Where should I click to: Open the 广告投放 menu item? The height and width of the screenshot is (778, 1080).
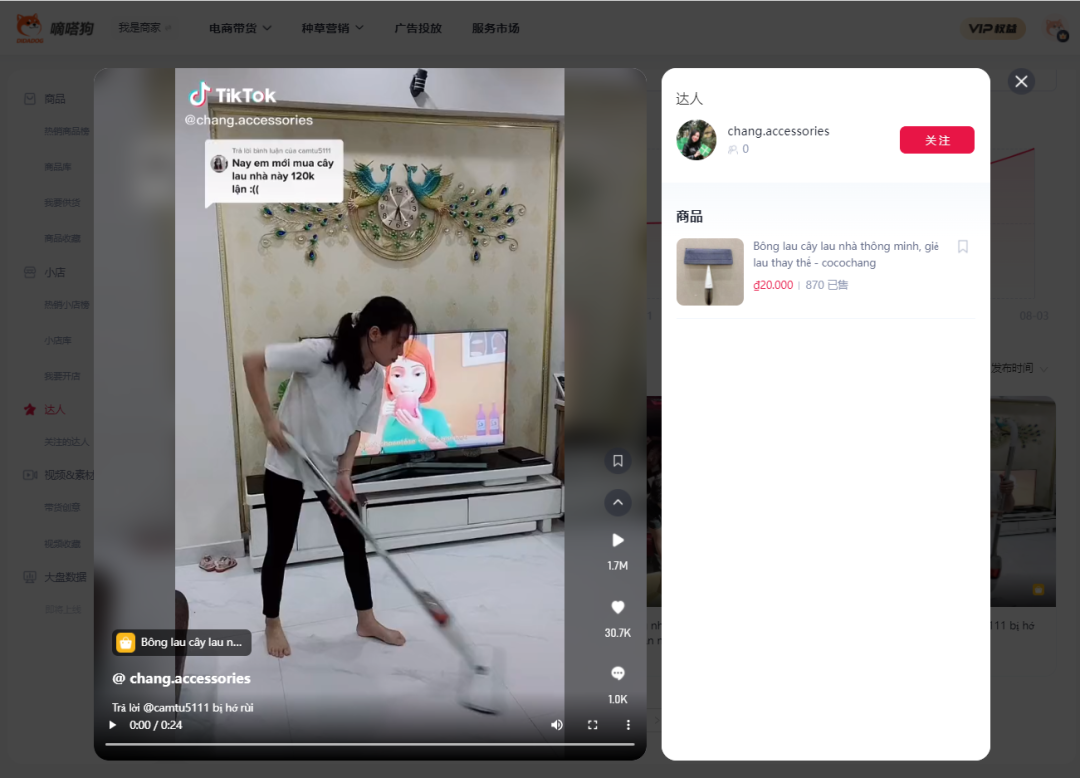click(418, 28)
